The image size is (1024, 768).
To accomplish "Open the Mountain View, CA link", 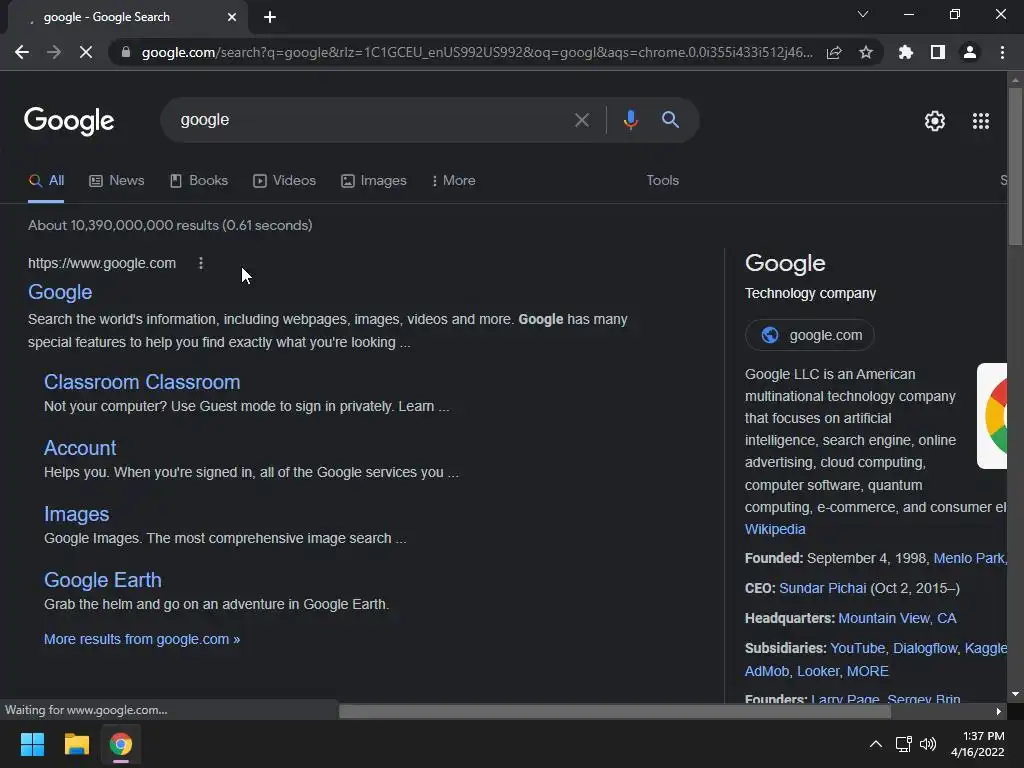I will 897,618.
